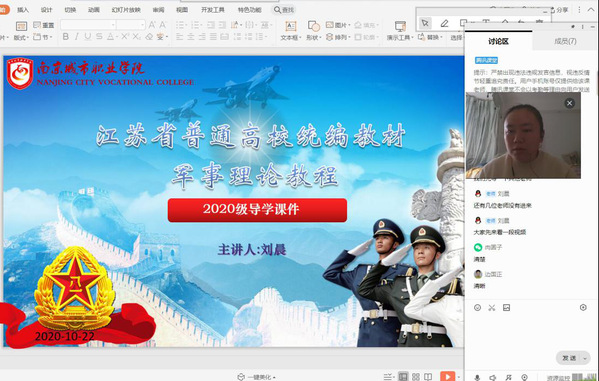599x381 pixels.
Task: Open the 一键美化 dropdown
Action: pyautogui.click(x=257, y=377)
